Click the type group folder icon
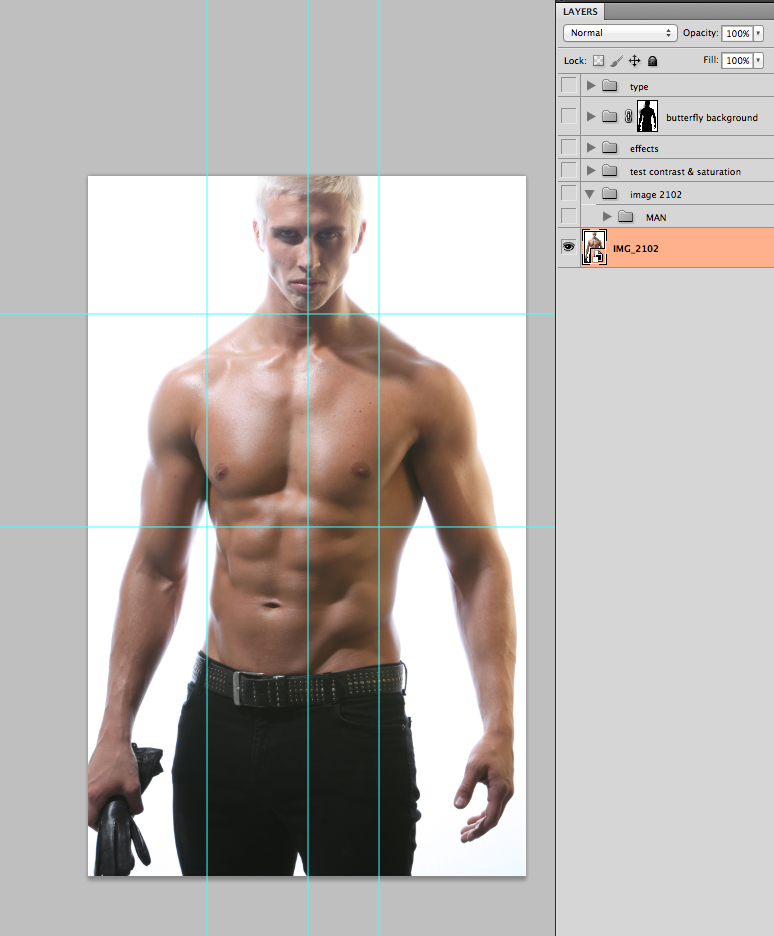The image size is (774, 936). pos(609,85)
